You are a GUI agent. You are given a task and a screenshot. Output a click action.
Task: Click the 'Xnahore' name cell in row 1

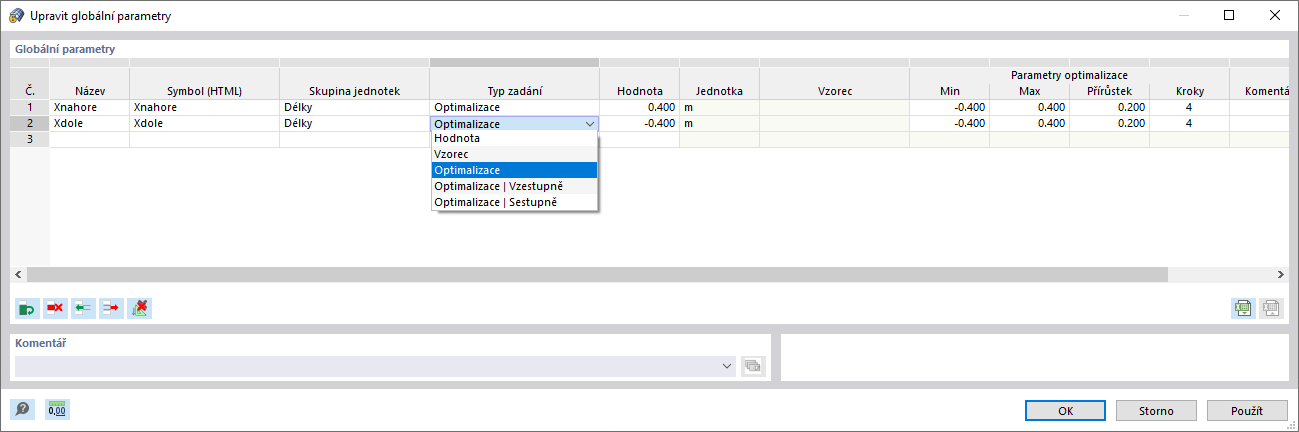pos(89,107)
